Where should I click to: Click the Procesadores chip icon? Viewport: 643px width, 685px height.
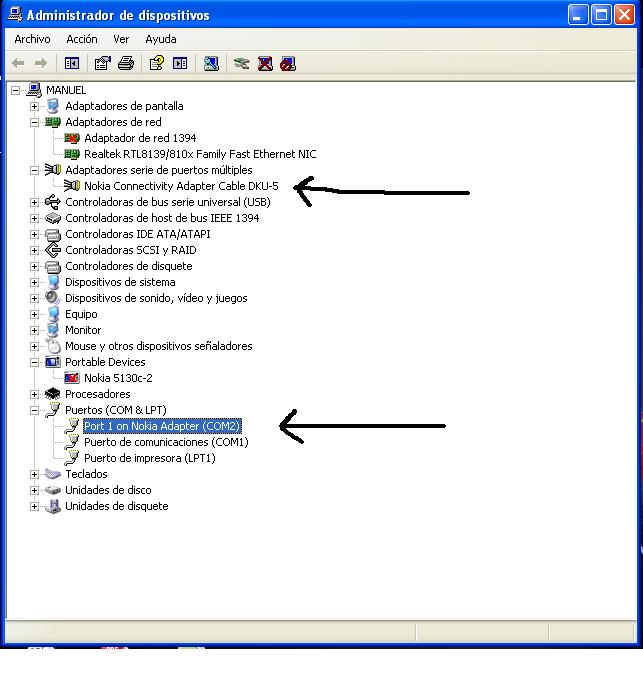coord(53,394)
